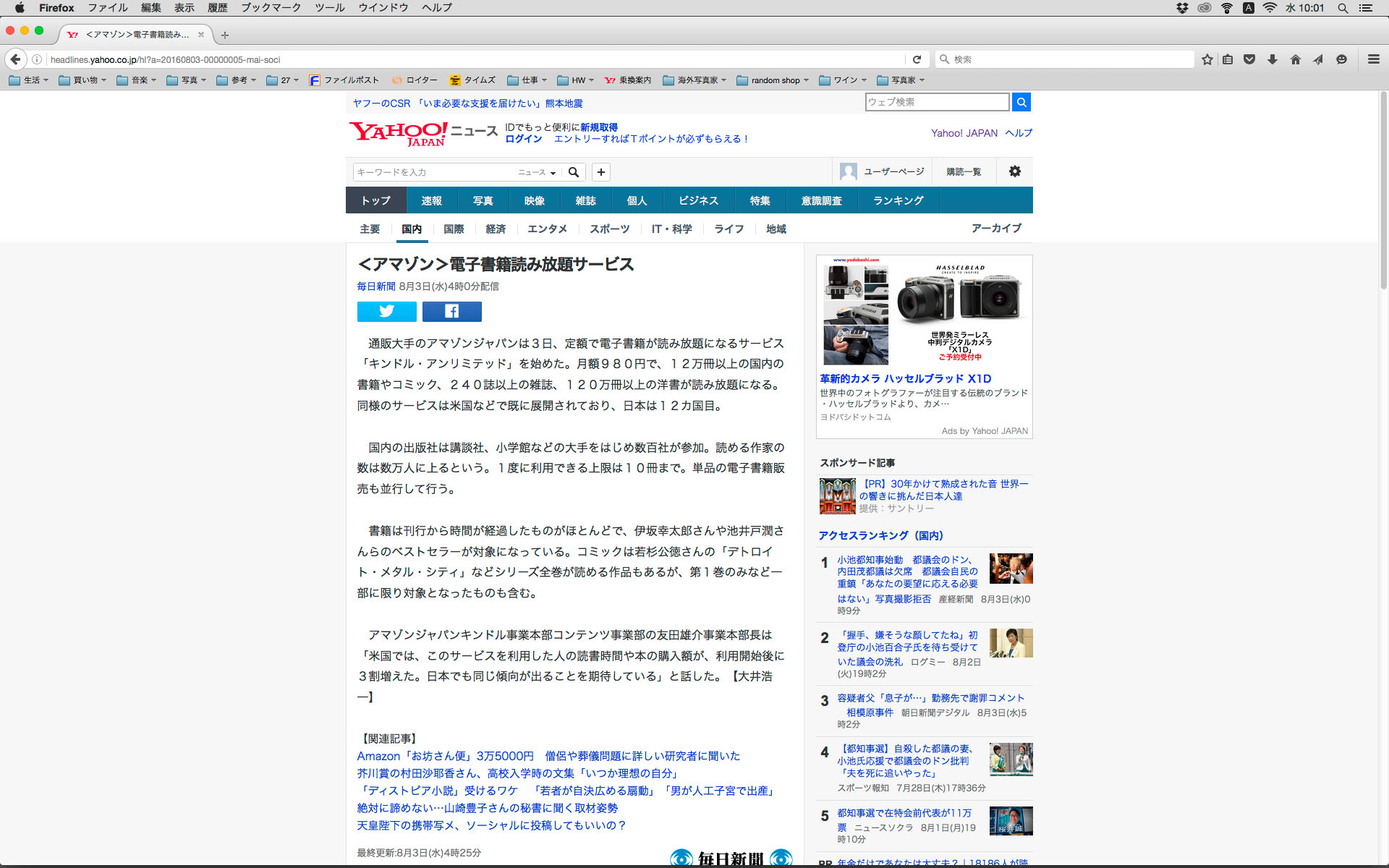Go to Firefox home page icon

click(x=1295, y=59)
